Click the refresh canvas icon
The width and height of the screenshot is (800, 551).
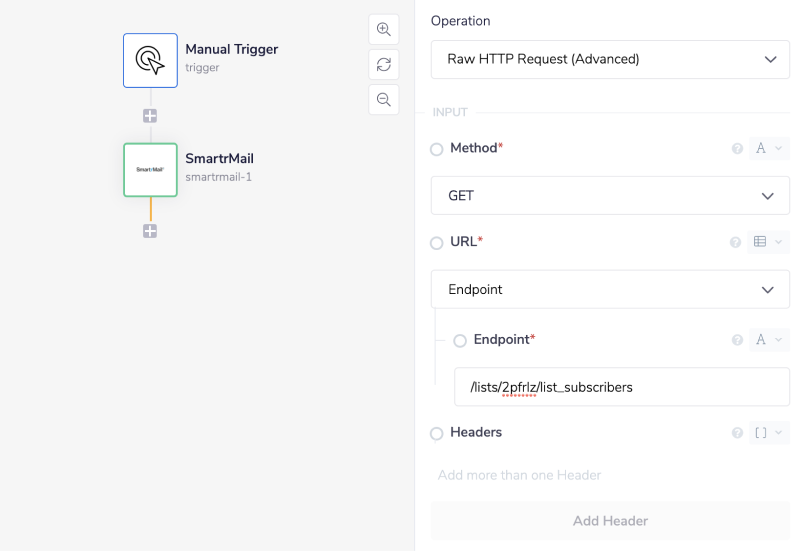coord(384,64)
